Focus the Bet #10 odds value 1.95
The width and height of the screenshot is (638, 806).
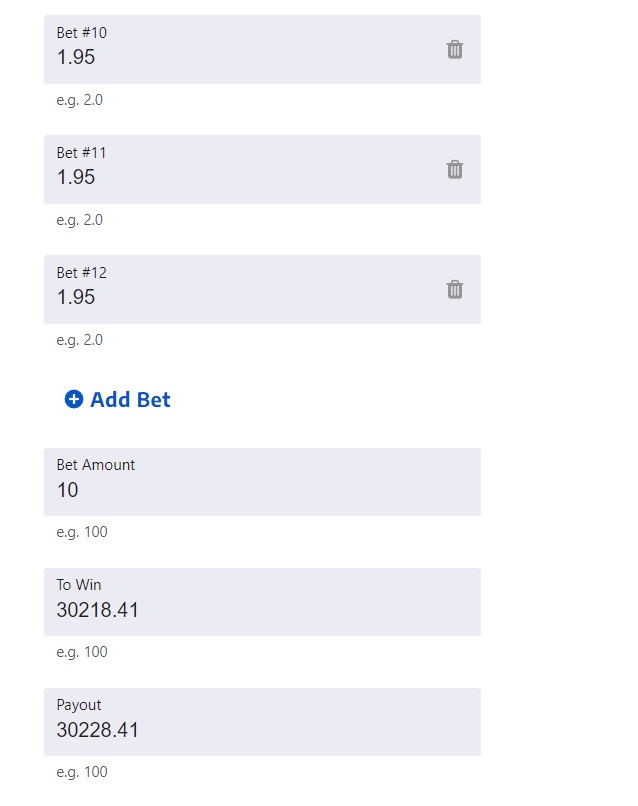76,58
